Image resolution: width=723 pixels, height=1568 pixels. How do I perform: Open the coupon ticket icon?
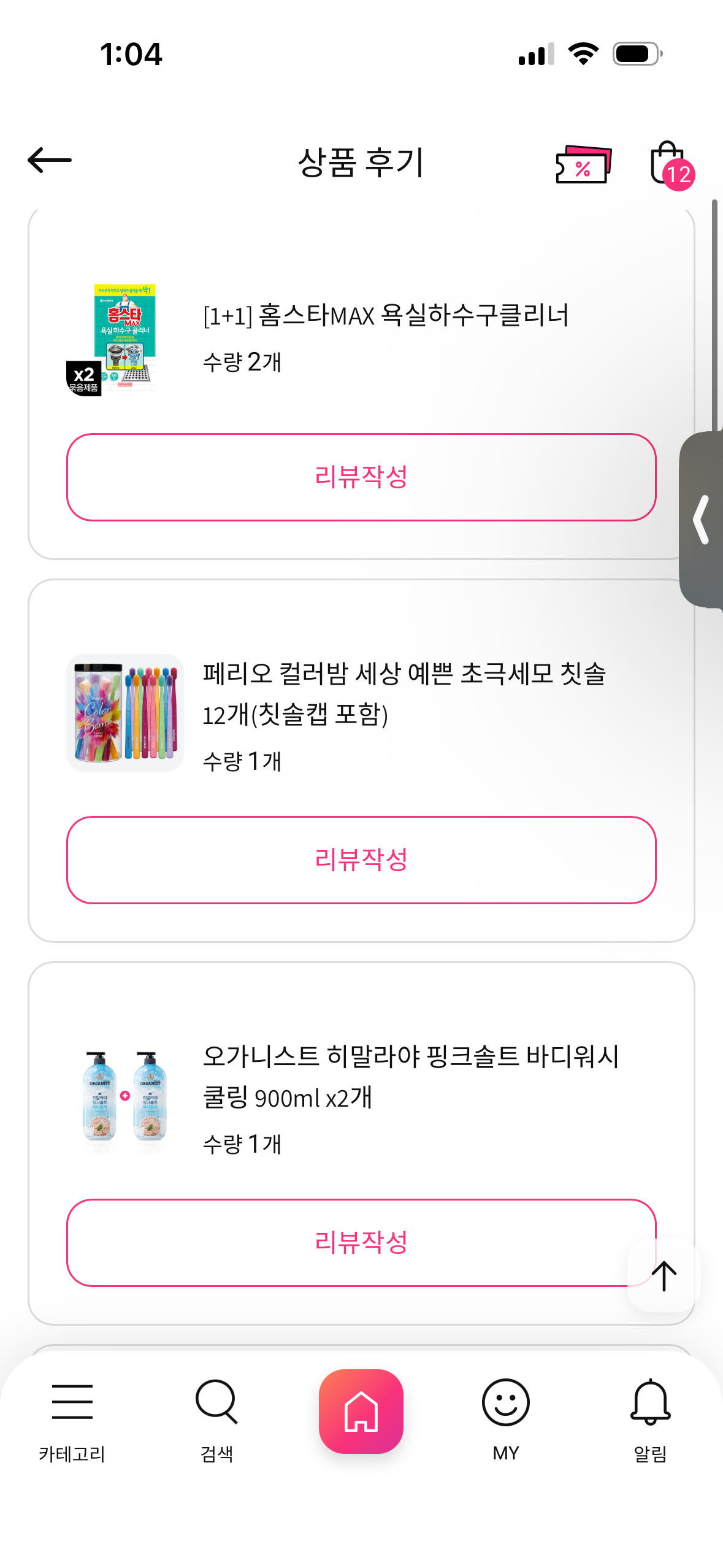coord(583,164)
